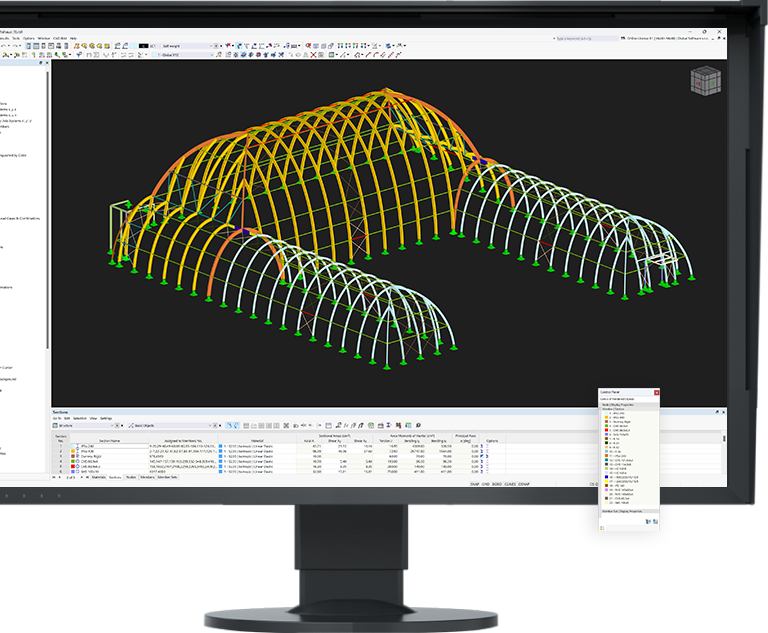Open the Tools menu
The width and height of the screenshot is (768, 633).
point(16,38)
